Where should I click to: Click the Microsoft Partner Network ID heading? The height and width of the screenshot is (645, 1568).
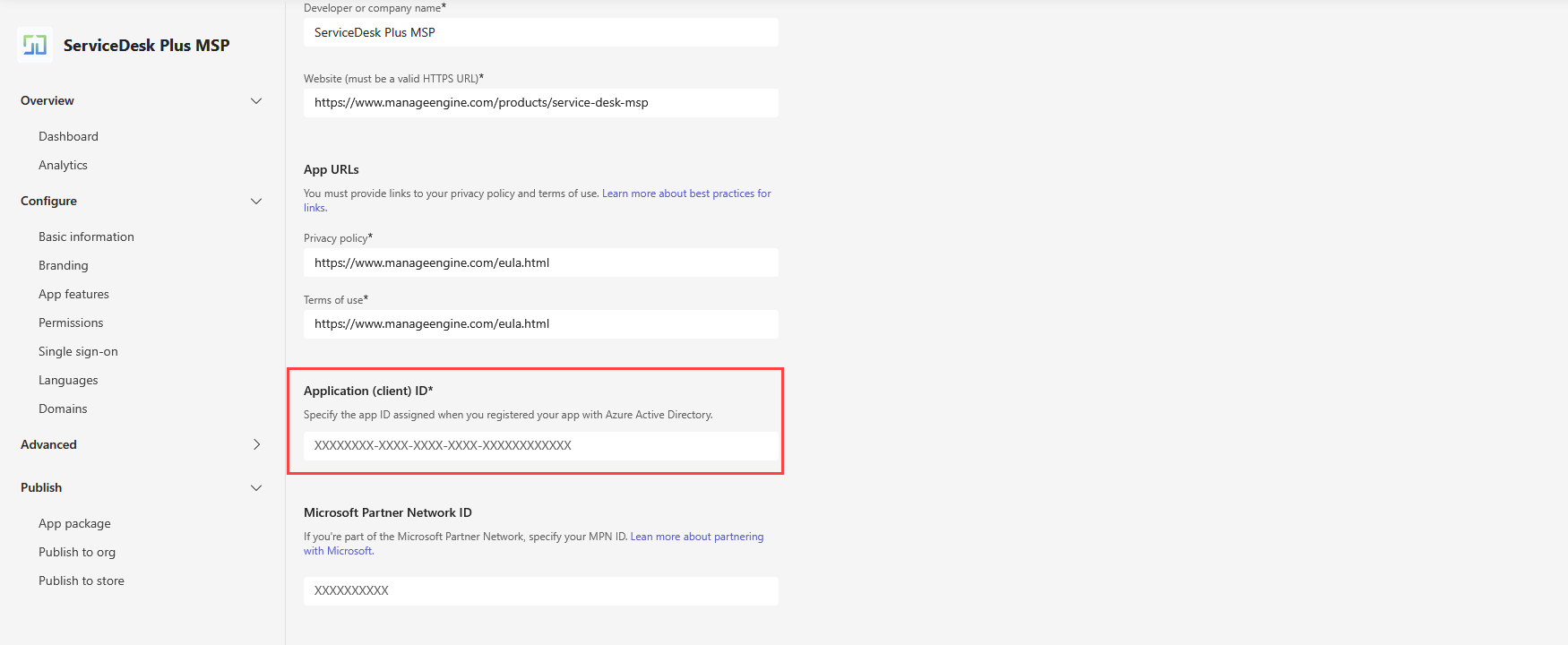click(388, 512)
